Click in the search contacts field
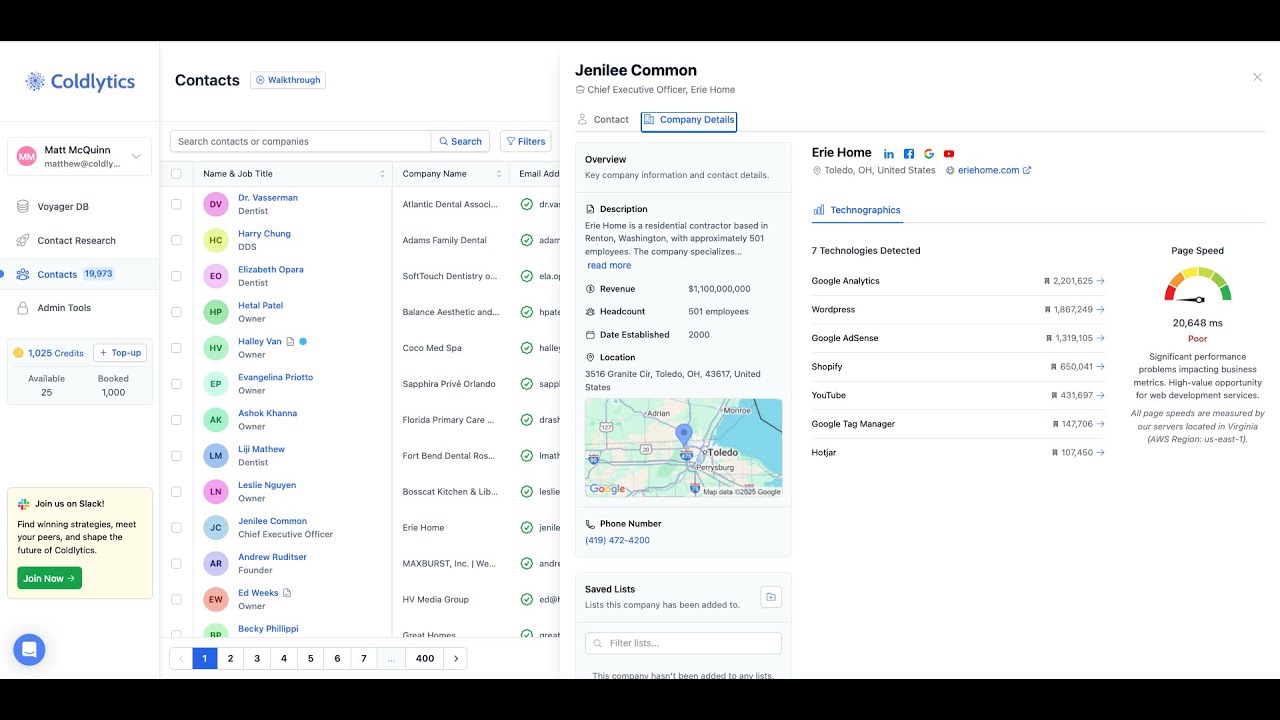The height and width of the screenshot is (720, 1280). tap(300, 142)
